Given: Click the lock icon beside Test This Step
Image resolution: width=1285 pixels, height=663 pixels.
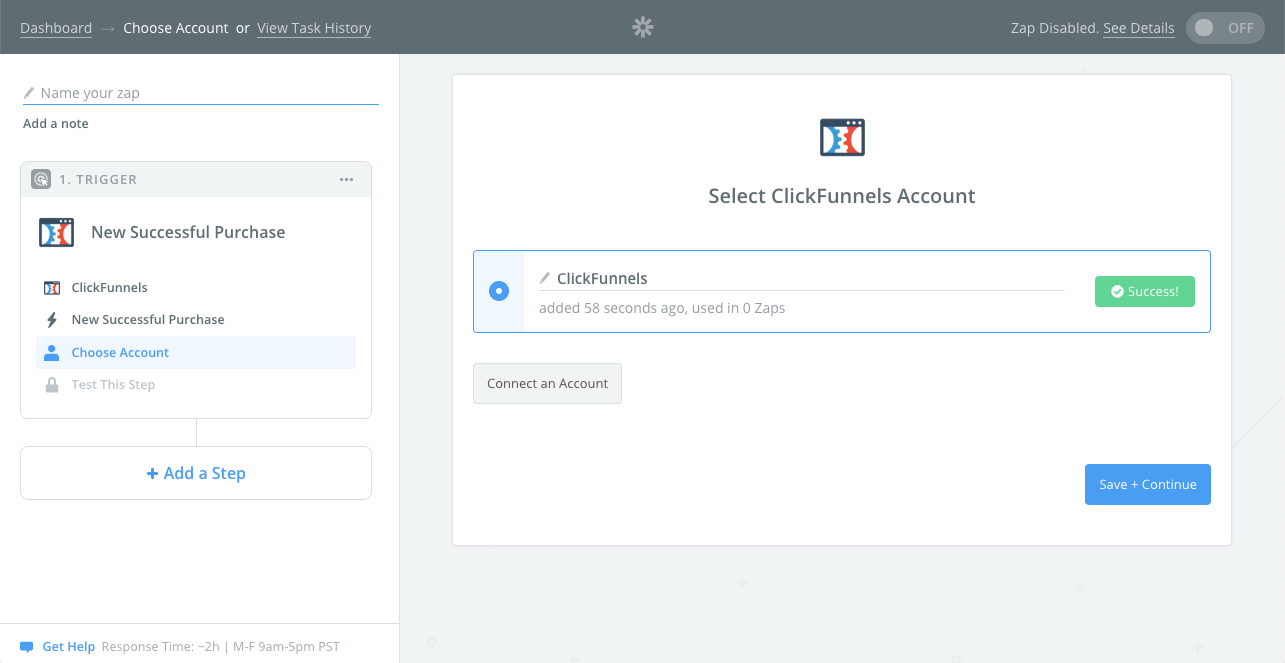Looking at the screenshot, I should pos(52,384).
